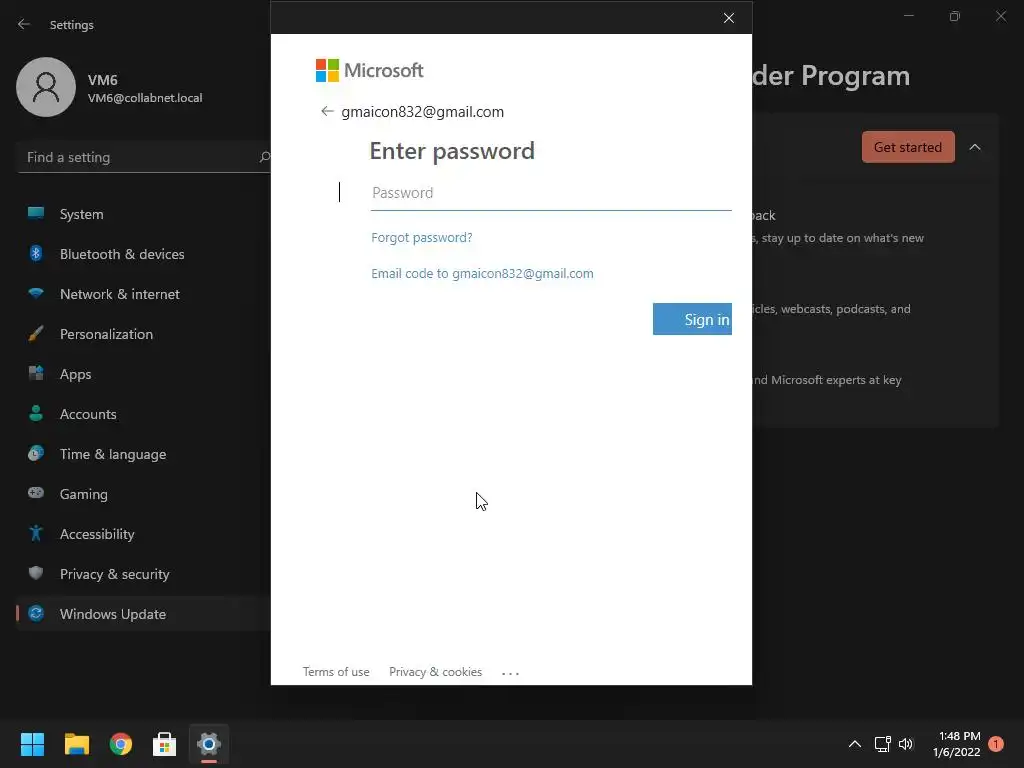The width and height of the screenshot is (1024, 768).
Task: Open the Terms of use link
Action: 336,671
